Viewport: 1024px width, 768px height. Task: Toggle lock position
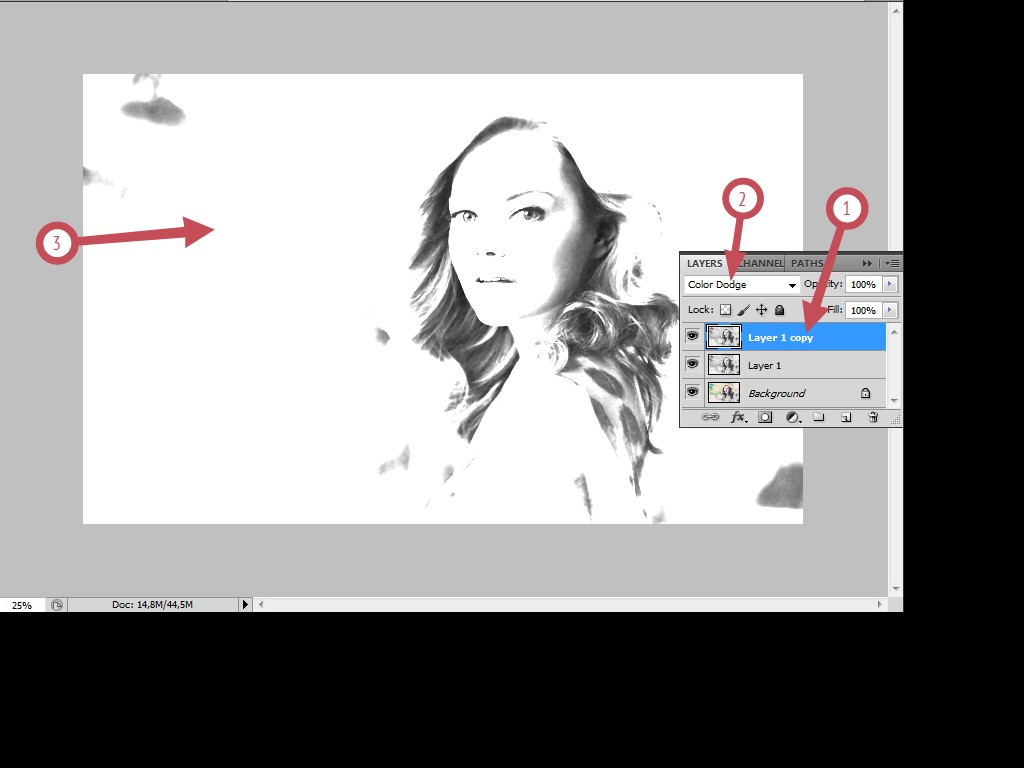[761, 310]
